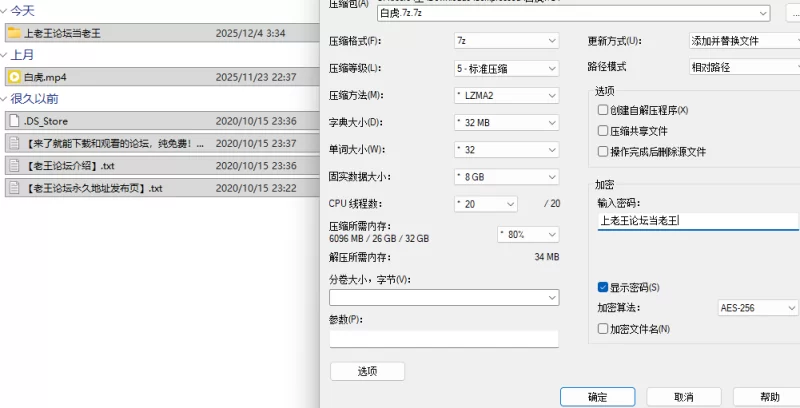Image resolution: width=800 pixels, height=408 pixels.
Task: Click the 确定 button
Action: pyautogui.click(x=597, y=397)
